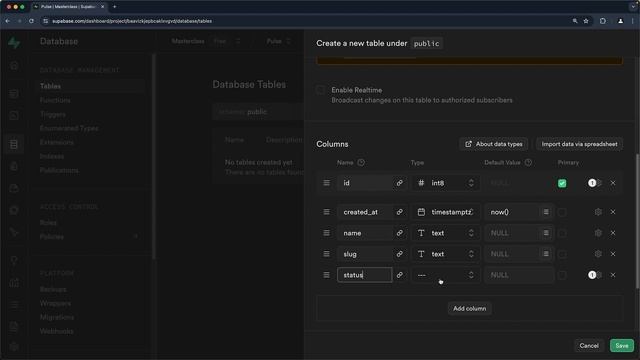This screenshot has height=360, width=640.
Task: Click the Name column help icon
Action: [x=361, y=162]
